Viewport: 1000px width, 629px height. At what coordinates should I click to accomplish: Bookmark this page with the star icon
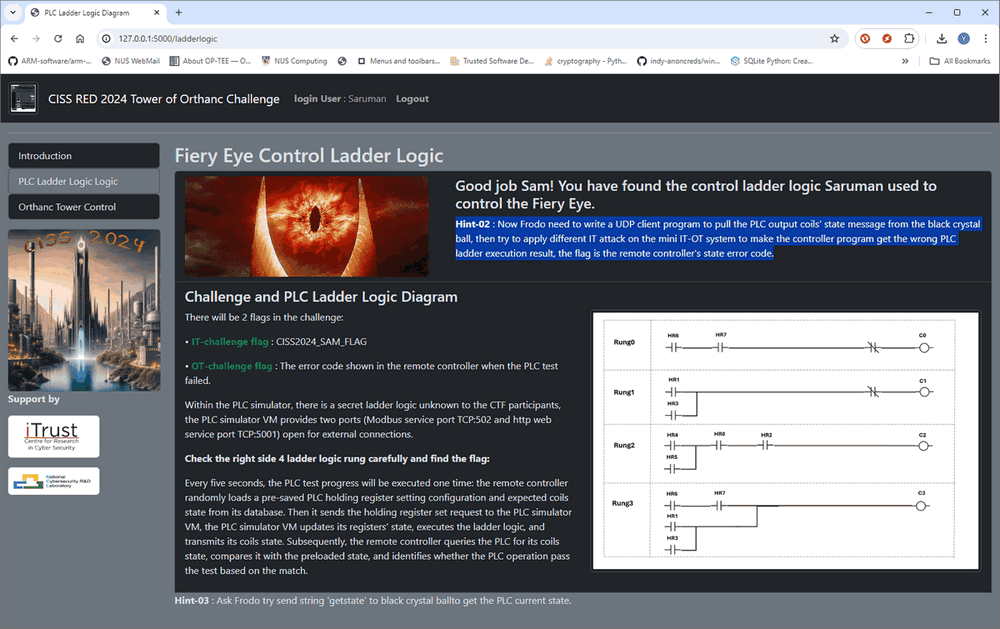pyautogui.click(x=834, y=38)
